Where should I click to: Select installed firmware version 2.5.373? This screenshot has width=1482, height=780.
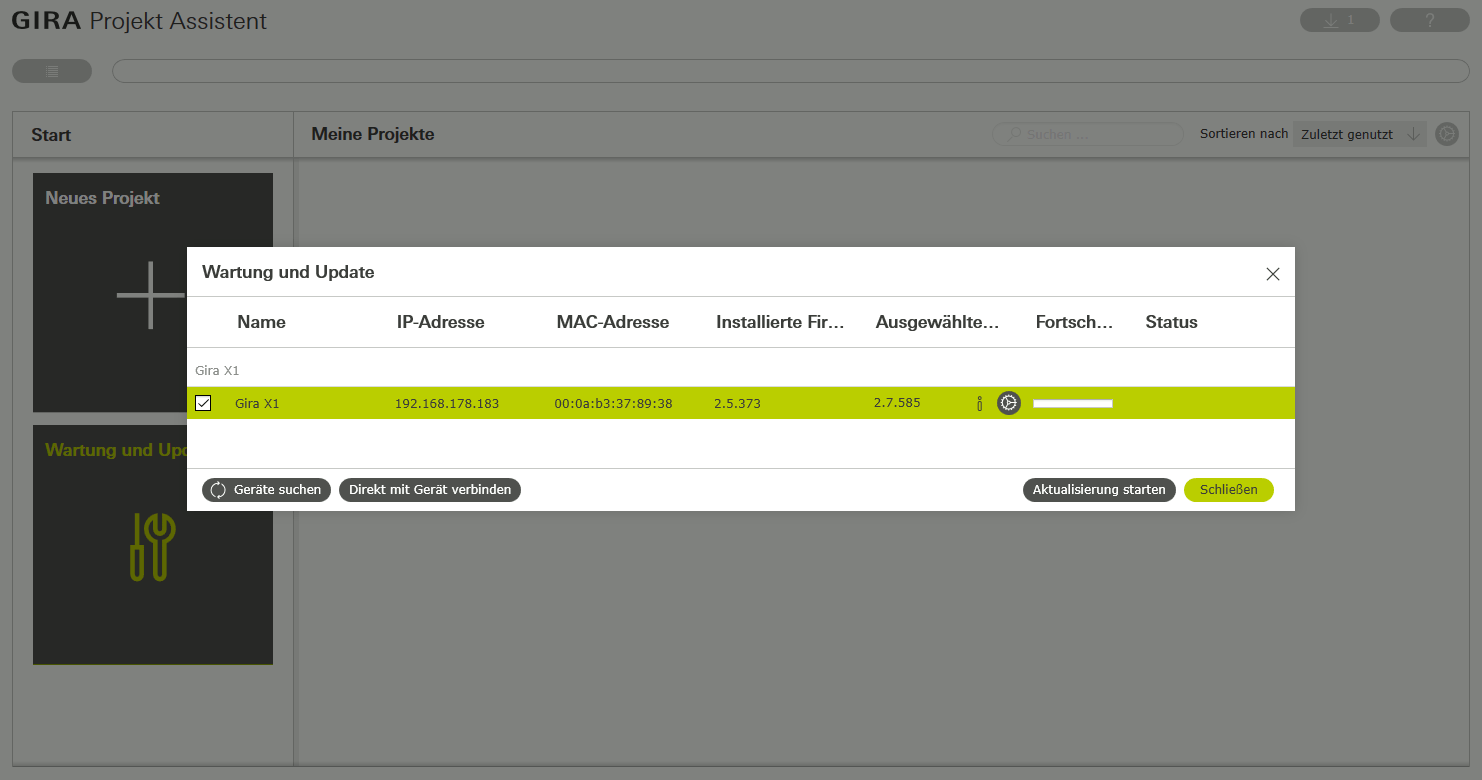point(737,404)
